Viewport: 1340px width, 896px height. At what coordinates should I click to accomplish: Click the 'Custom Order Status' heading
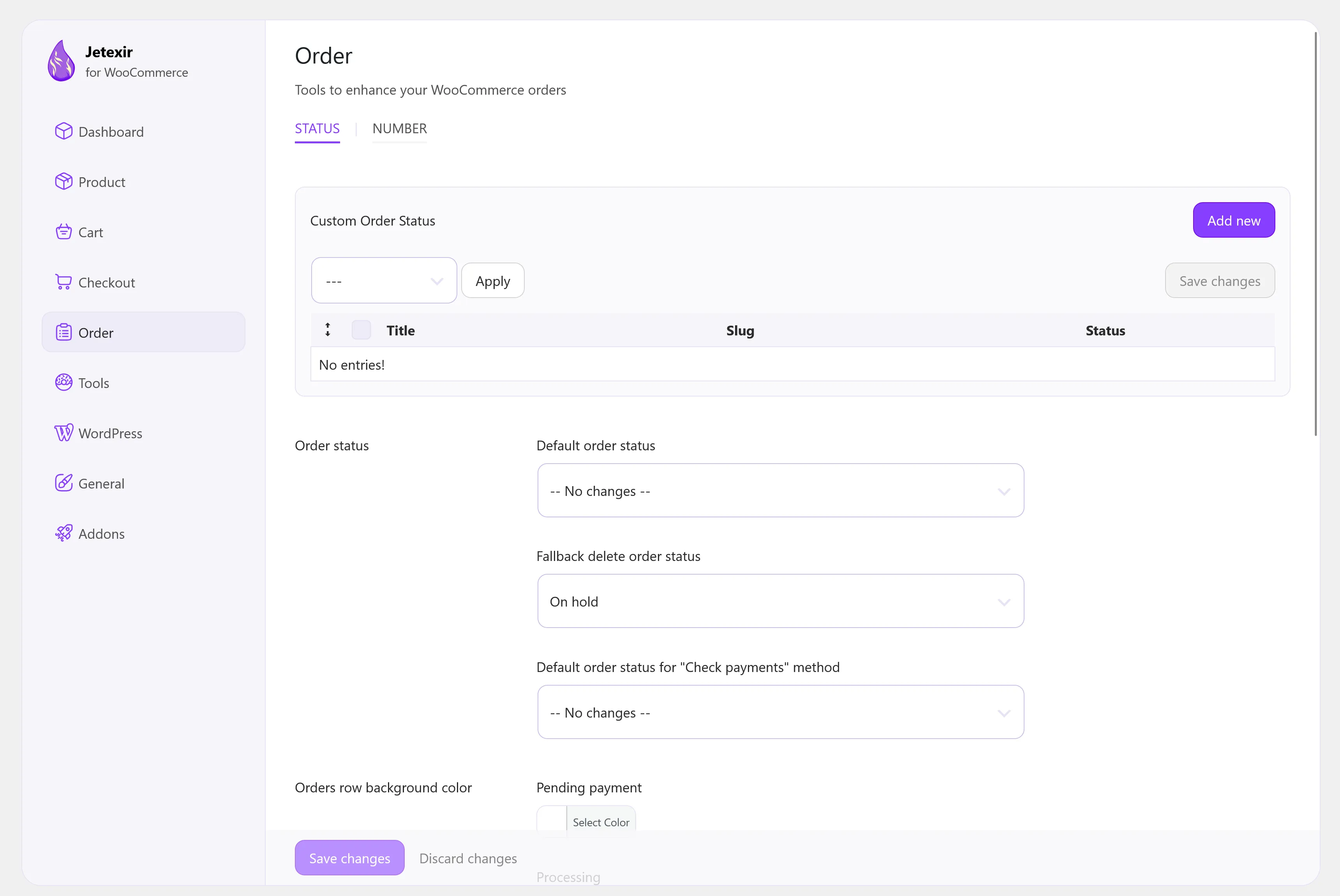pos(372,220)
